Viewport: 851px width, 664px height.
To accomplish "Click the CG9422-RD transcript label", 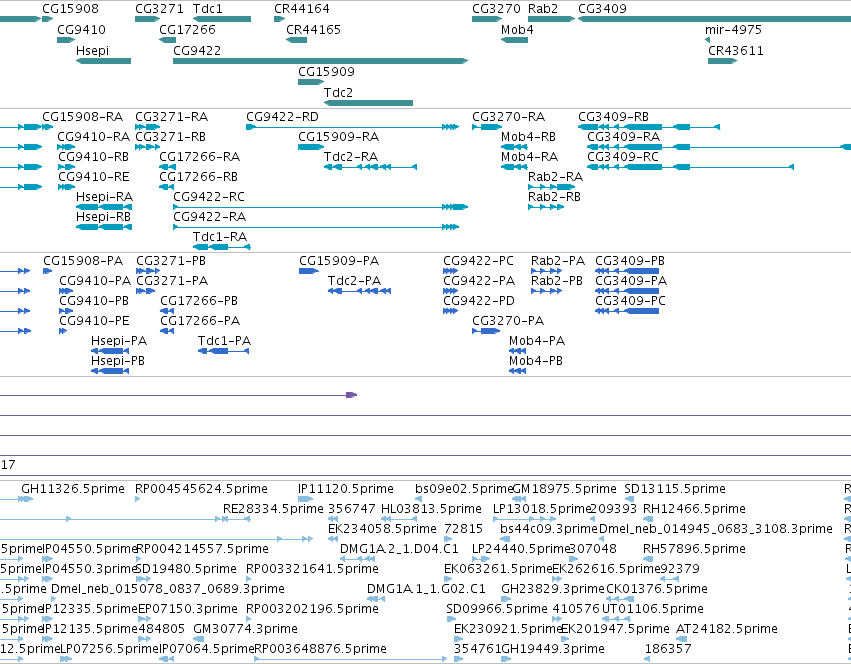I will [x=282, y=117].
